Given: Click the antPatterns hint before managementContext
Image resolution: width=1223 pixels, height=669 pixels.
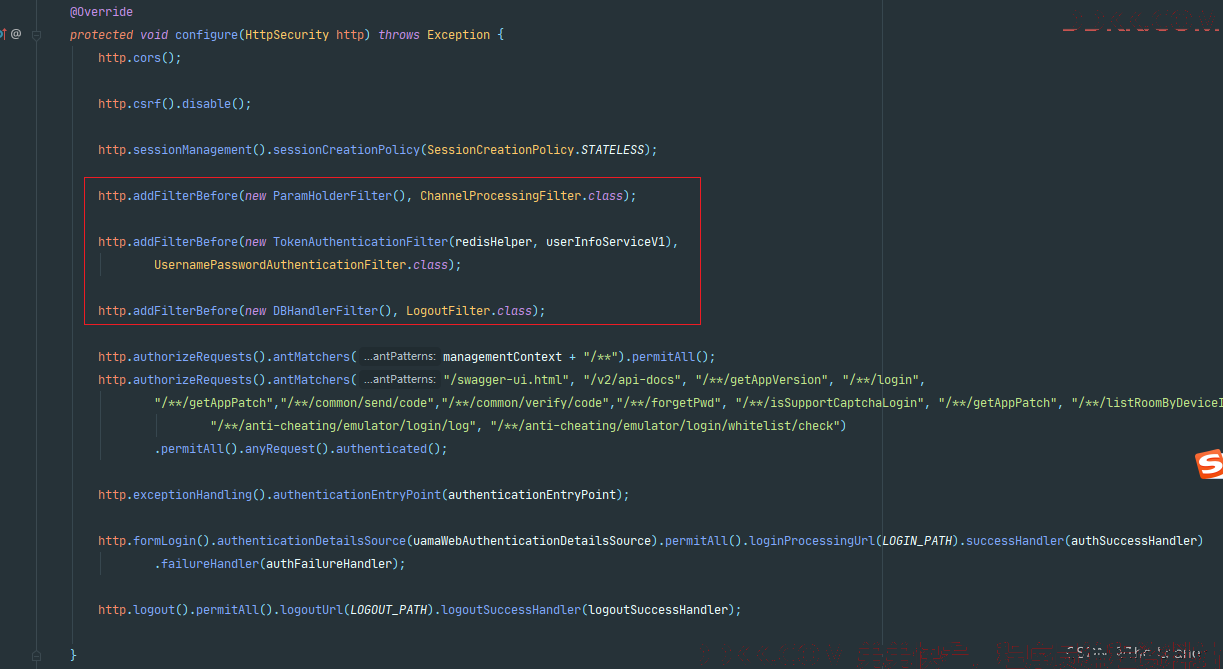Looking at the screenshot, I should [x=400, y=356].
